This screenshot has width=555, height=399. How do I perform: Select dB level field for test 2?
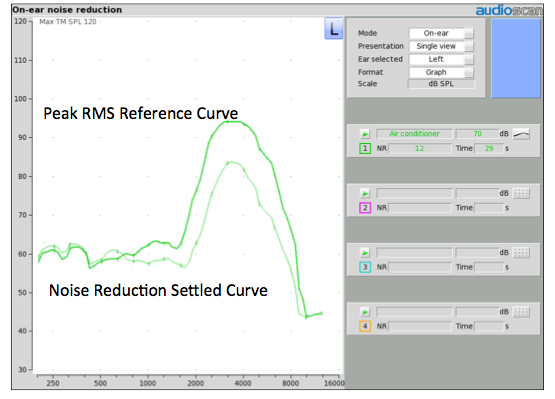pos(477,193)
